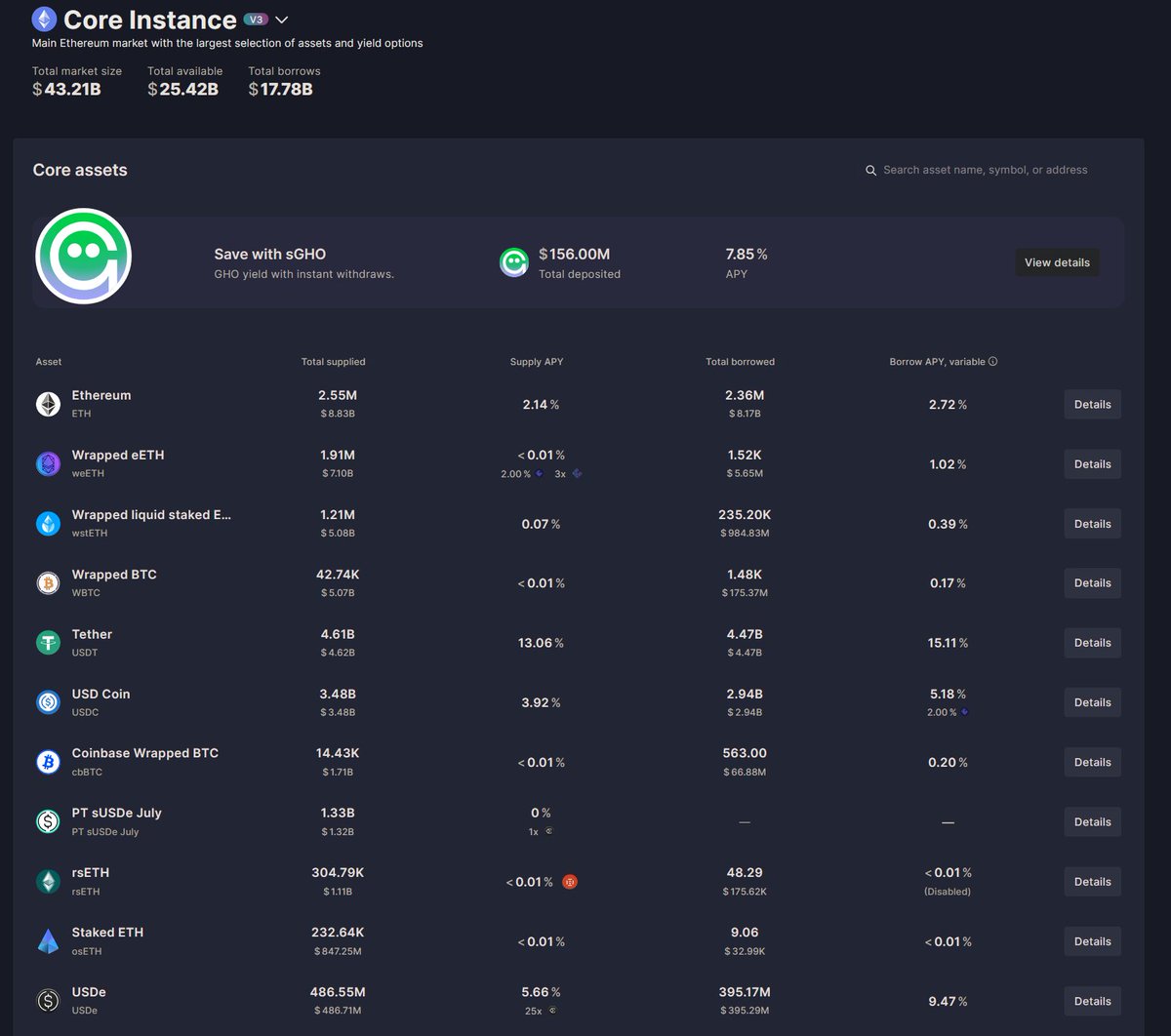Open Details for Coinbase Wrapped BTC
This screenshot has width=1171, height=1036.
(1092, 762)
